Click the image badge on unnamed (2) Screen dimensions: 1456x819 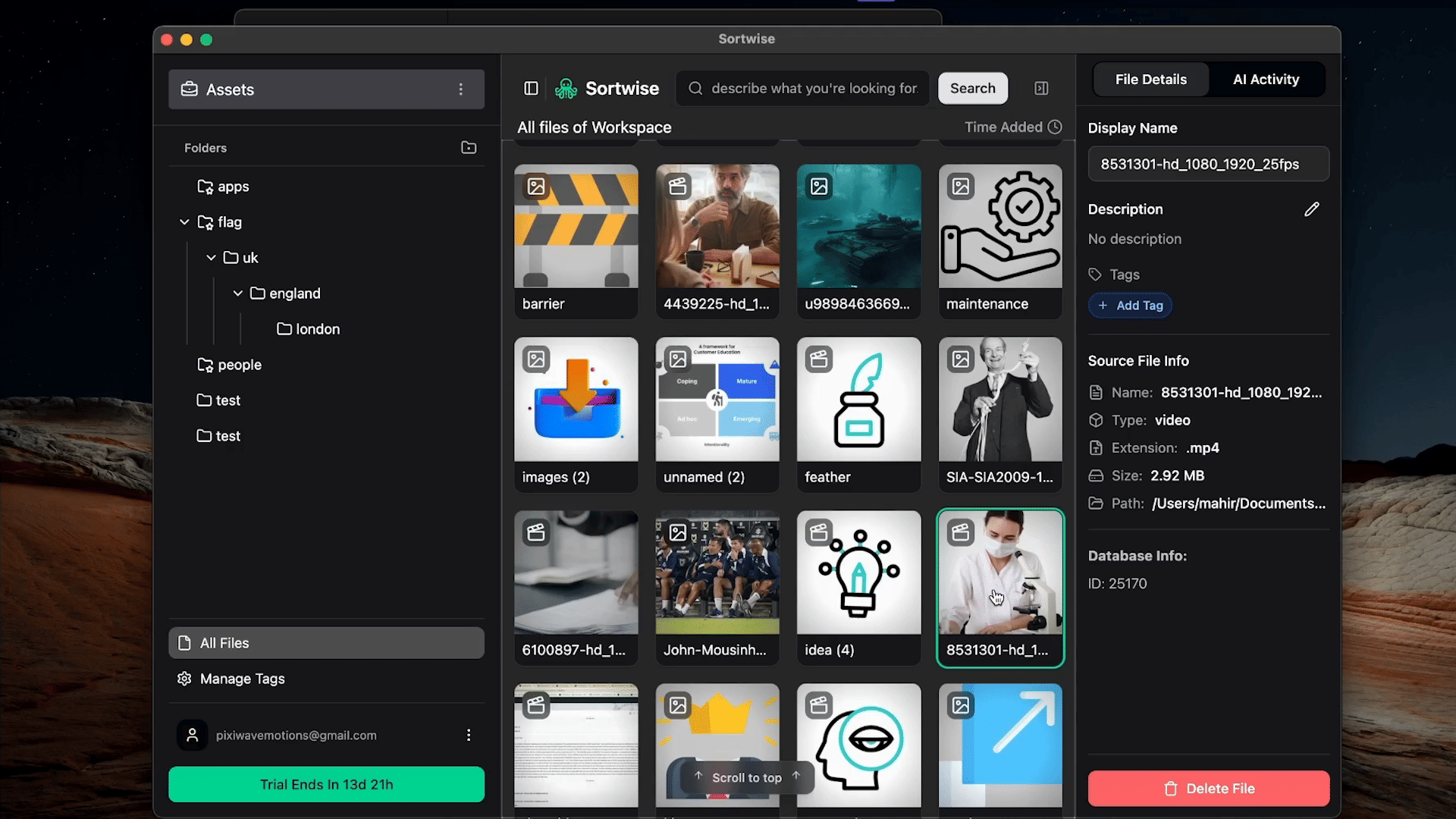pyautogui.click(x=678, y=359)
